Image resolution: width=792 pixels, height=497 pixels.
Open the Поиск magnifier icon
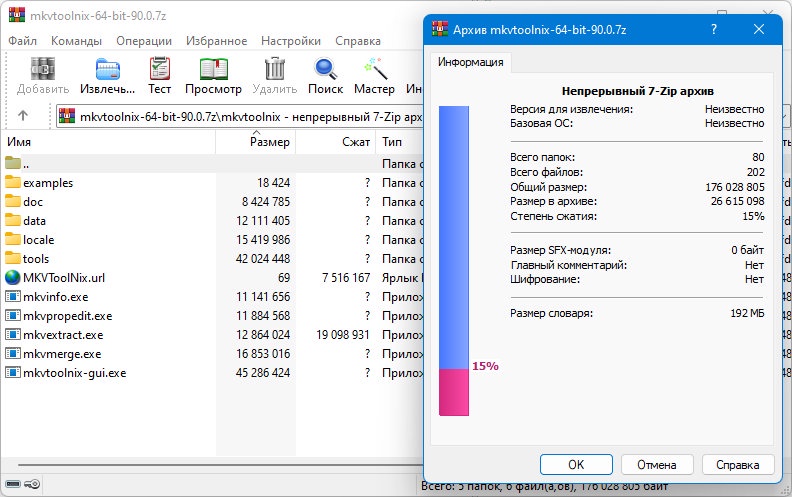326,69
